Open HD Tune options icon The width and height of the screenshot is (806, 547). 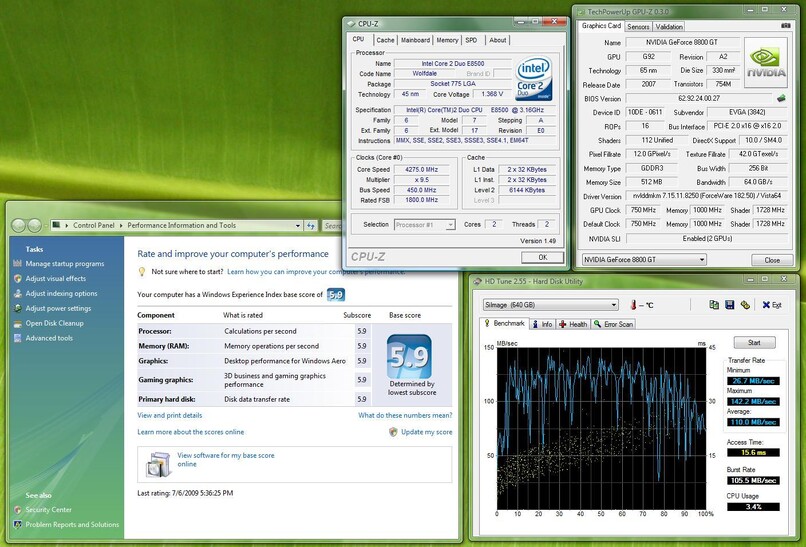(x=745, y=305)
